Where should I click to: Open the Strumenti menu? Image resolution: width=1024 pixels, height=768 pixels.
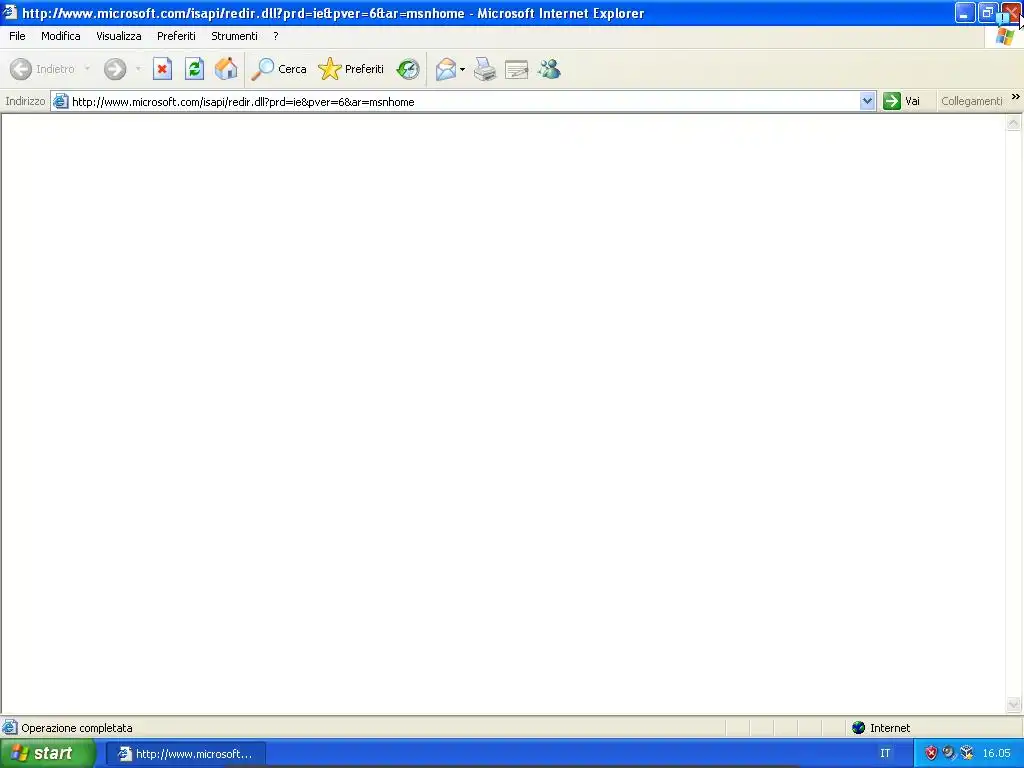point(234,36)
